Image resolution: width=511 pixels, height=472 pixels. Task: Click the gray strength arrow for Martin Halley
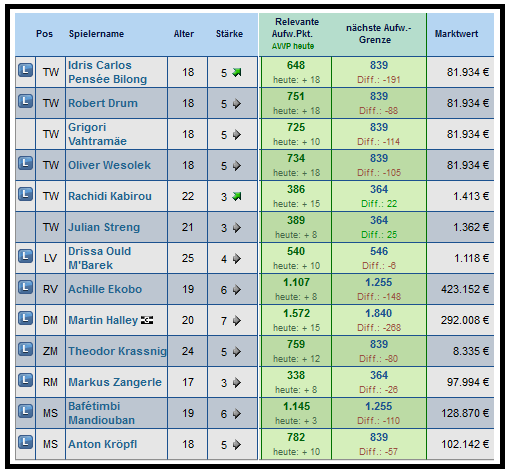coord(237,321)
